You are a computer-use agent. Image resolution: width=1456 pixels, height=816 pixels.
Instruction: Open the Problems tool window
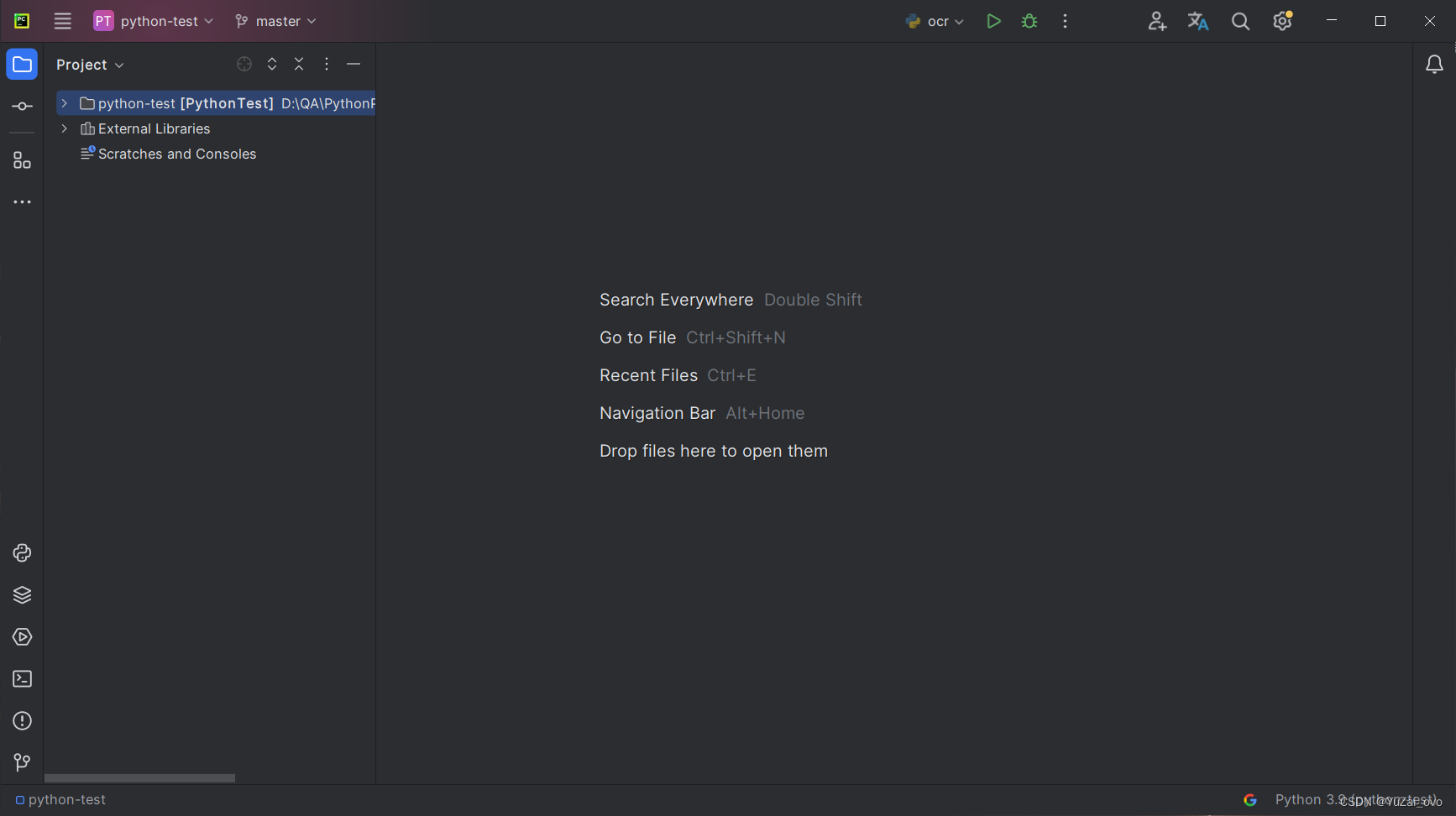22,721
